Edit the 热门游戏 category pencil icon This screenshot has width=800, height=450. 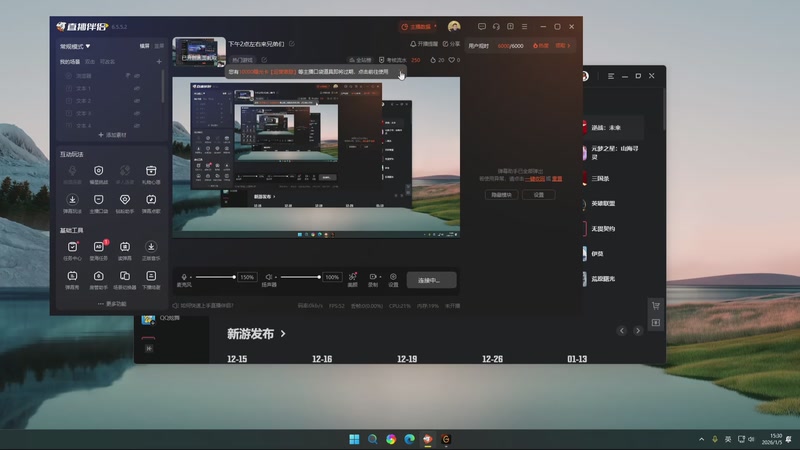[x=264, y=60]
